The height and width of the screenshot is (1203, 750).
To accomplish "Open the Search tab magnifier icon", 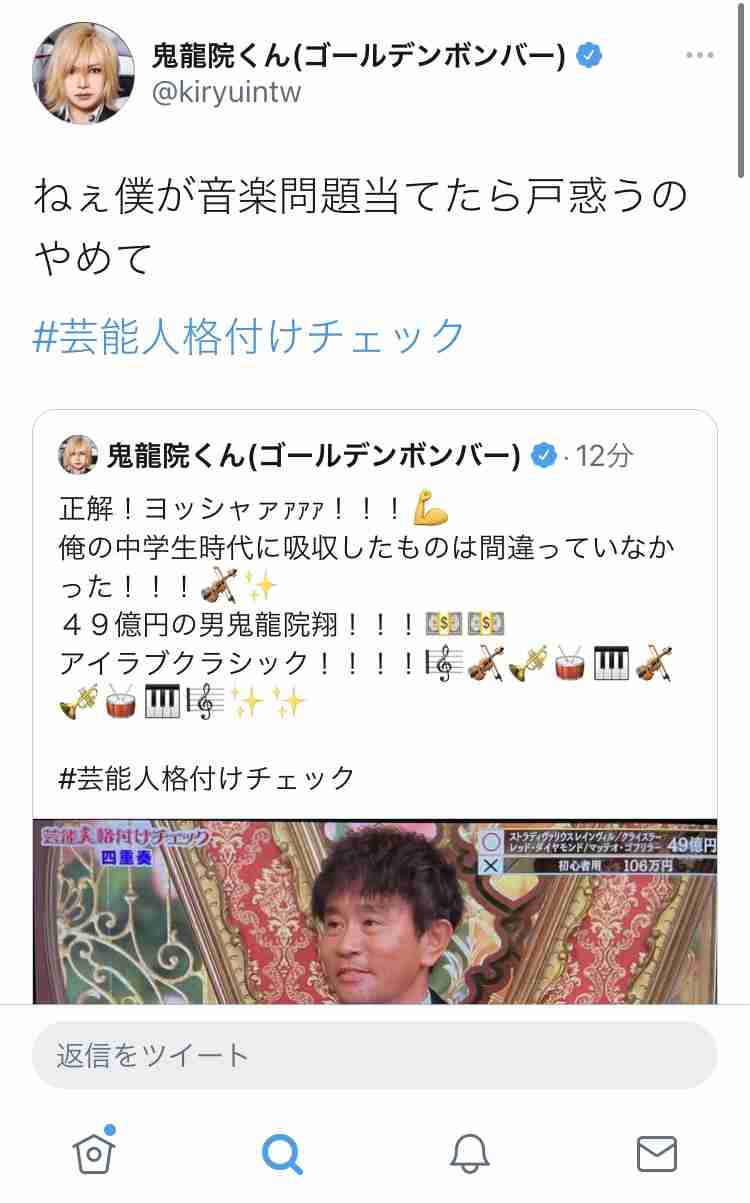I will (x=282, y=1154).
